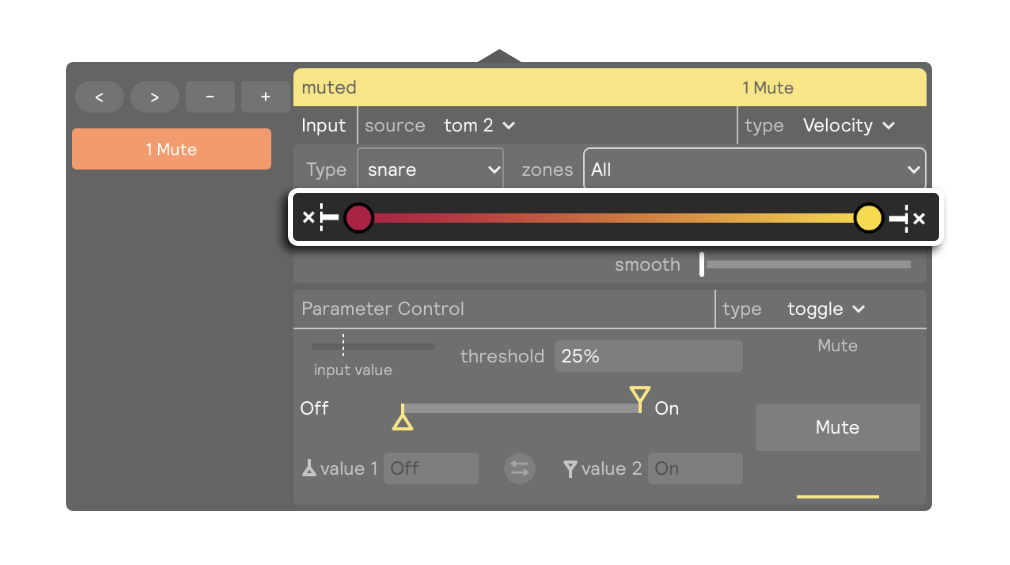1010x565 pixels.
Task: Toggle the Mute parameter button
Action: [837, 427]
